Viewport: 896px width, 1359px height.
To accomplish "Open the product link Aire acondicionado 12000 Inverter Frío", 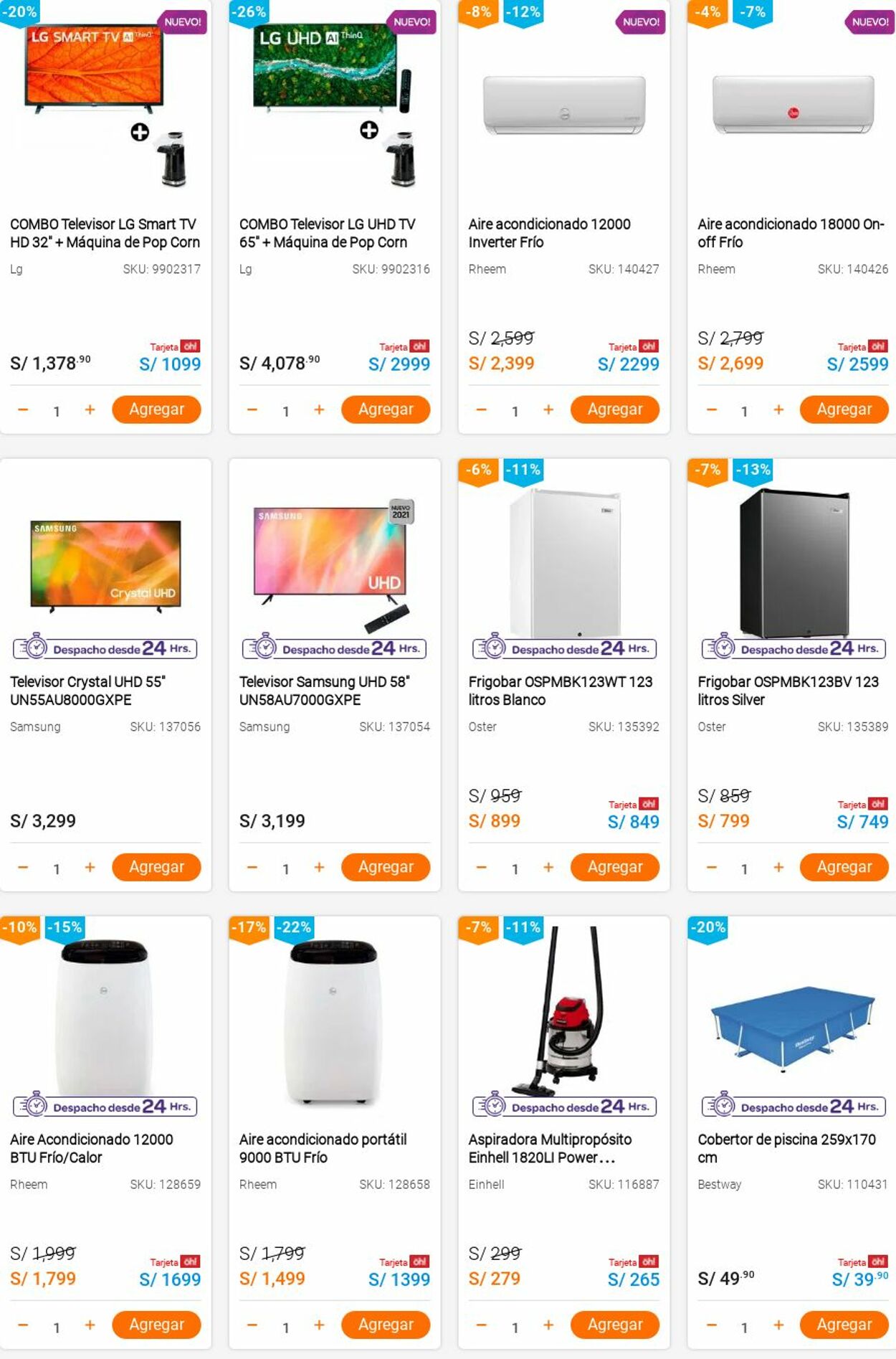I will 551,233.
